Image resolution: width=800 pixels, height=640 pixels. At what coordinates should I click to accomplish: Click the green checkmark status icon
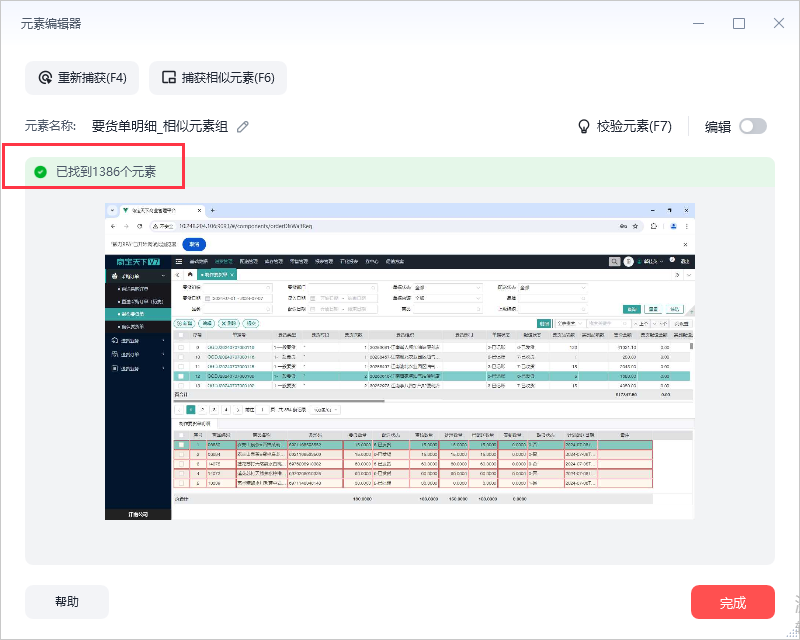40,172
